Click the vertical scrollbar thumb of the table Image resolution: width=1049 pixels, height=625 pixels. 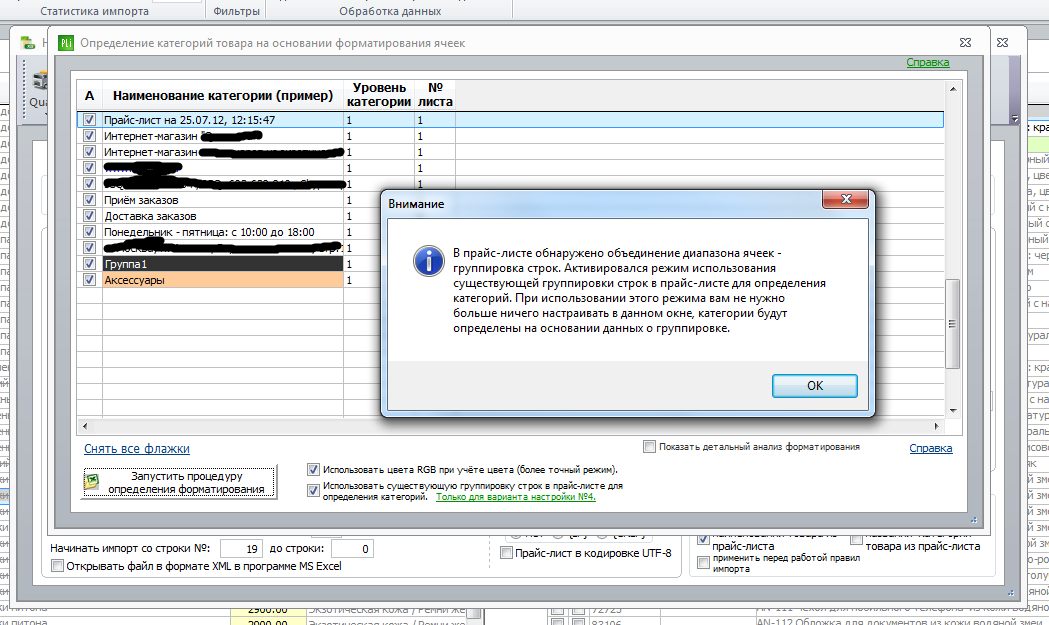coord(953,324)
